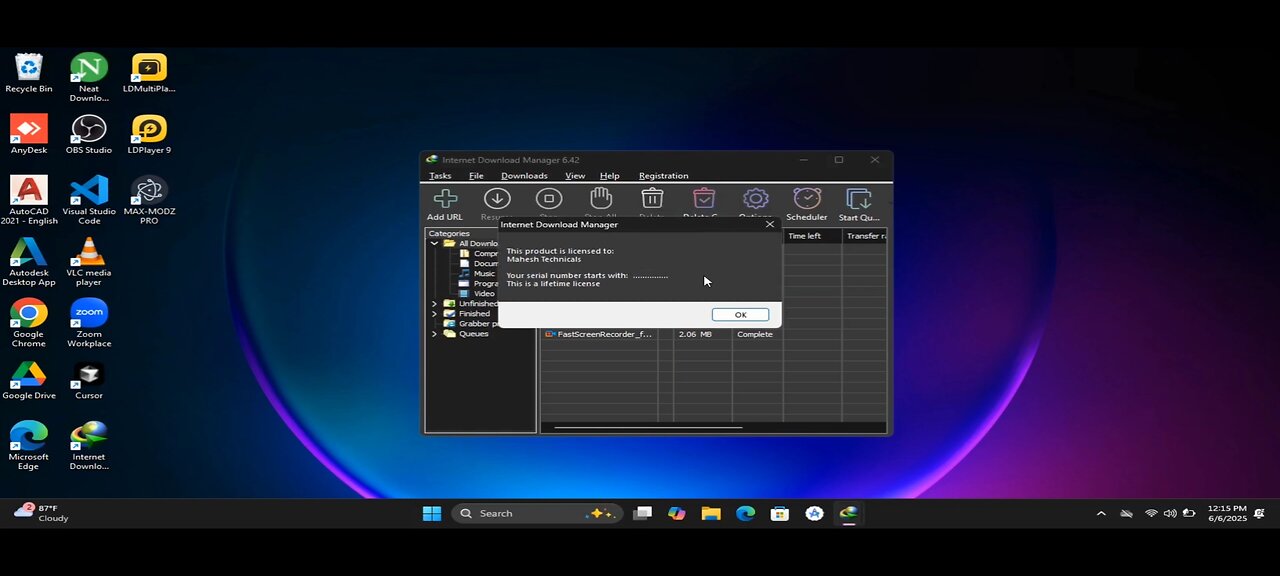Open the weather widget showing 87°F

tap(42, 513)
